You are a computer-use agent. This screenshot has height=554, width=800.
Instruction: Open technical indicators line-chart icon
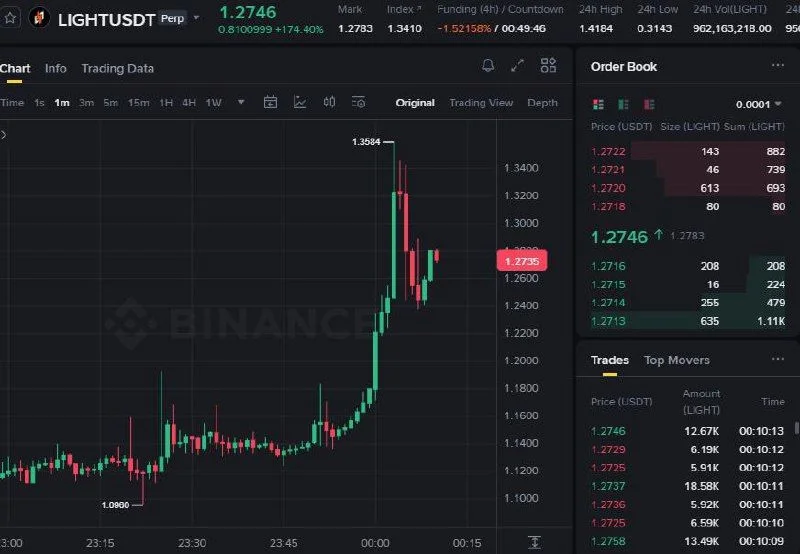300,103
